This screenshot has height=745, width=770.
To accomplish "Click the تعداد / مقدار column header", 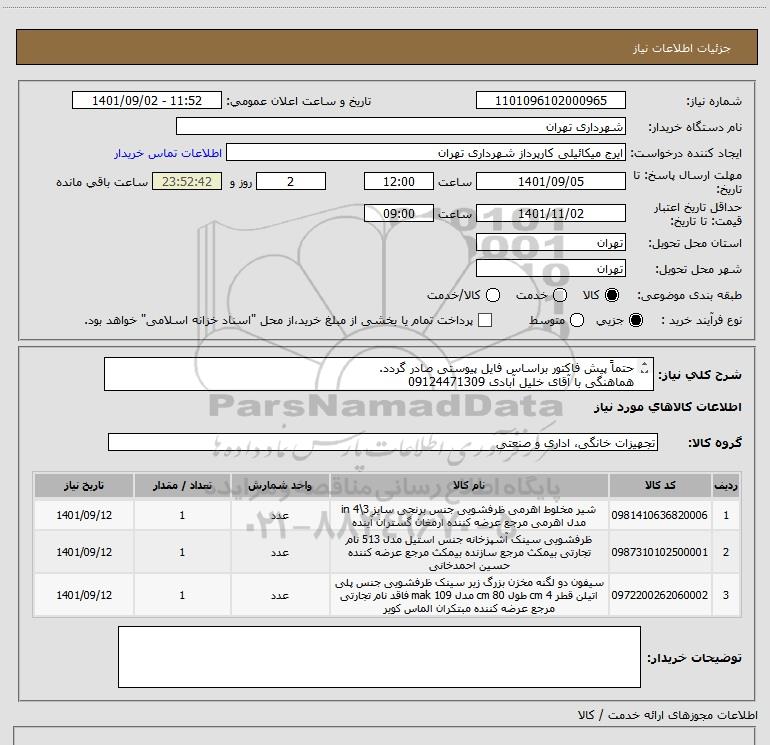I will pos(182,486).
